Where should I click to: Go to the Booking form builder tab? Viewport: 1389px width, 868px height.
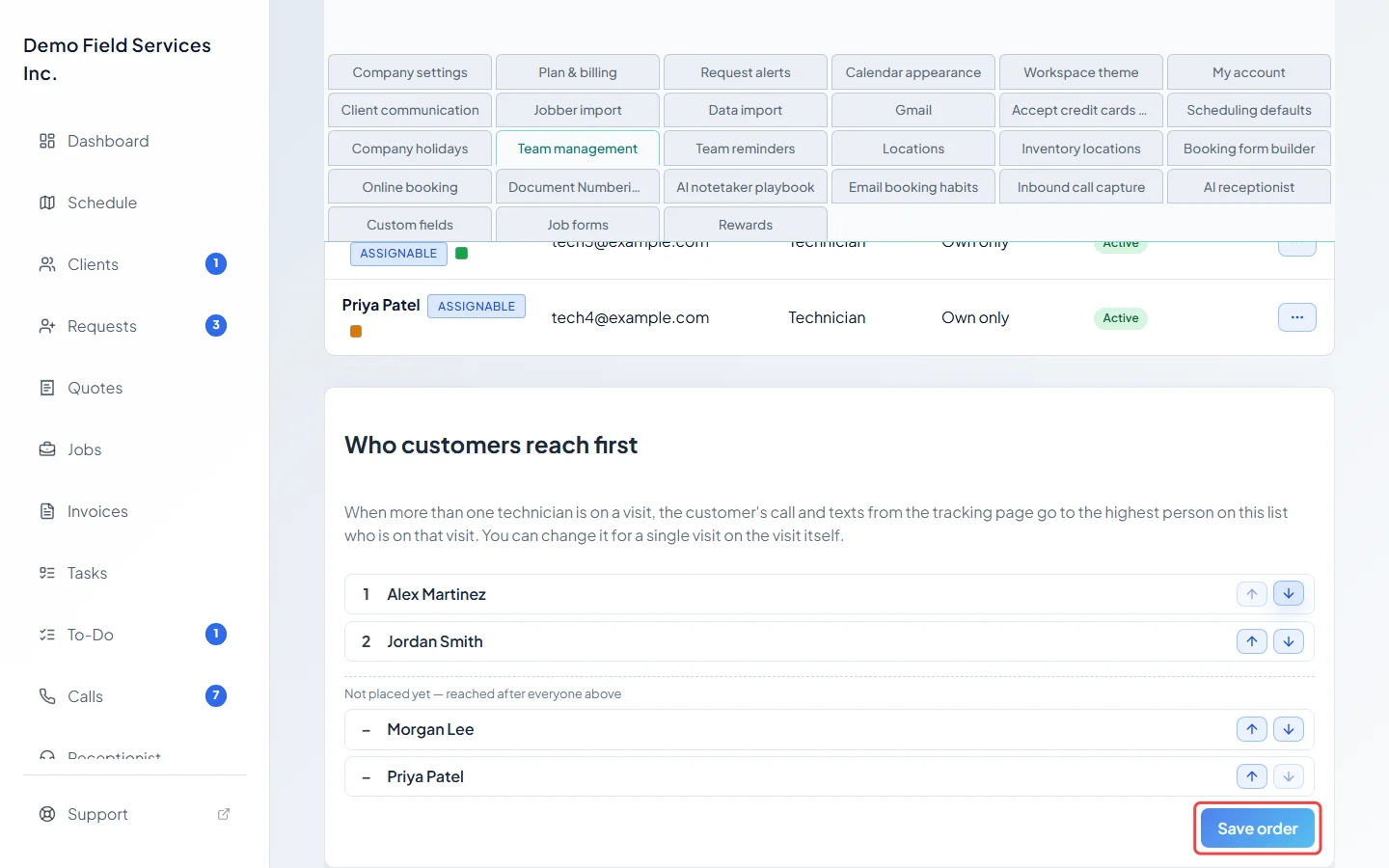point(1249,149)
